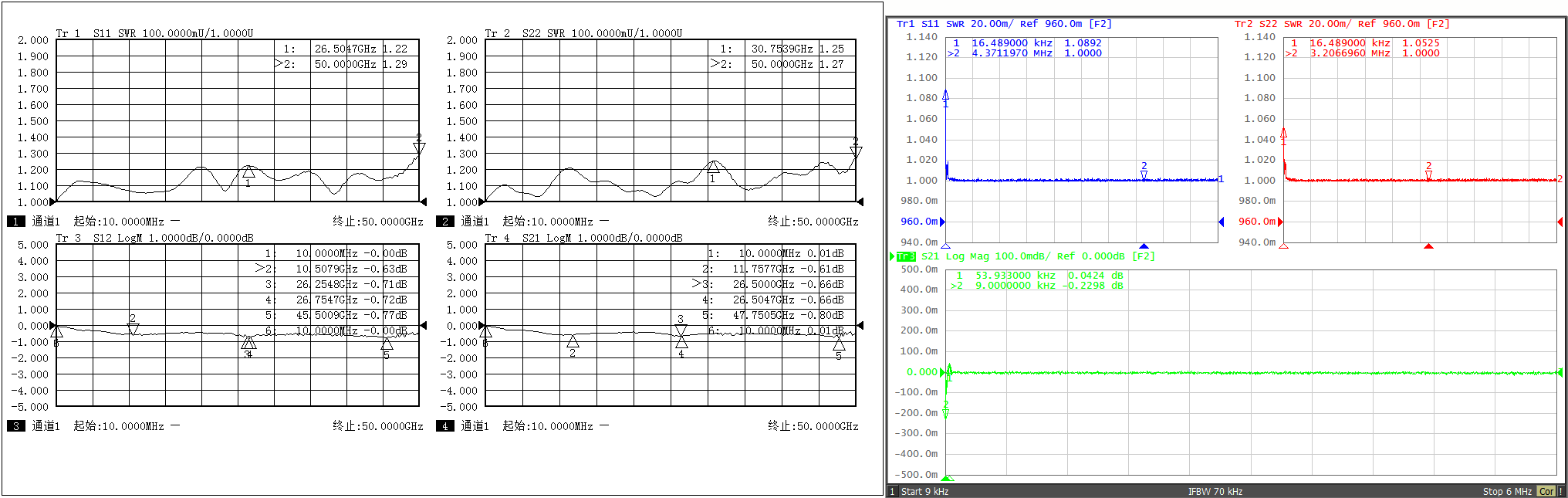Click the 起始:10.0000MHz label in window 3
1568x498 pixels.
pos(118,426)
